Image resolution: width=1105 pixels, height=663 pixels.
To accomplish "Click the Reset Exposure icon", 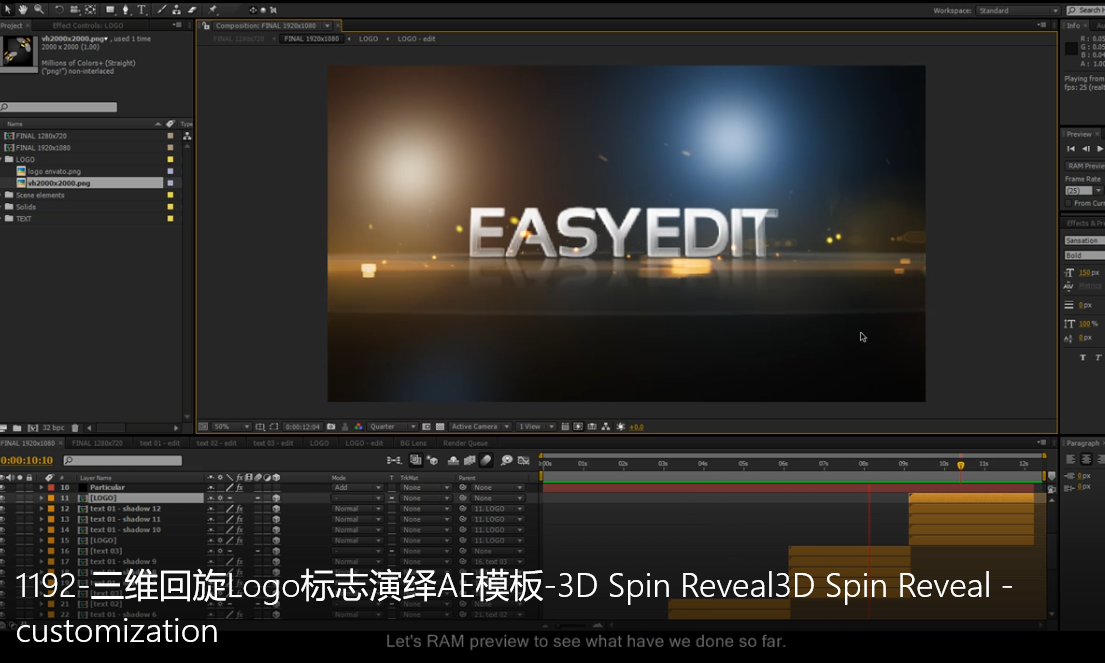I will click(x=620, y=426).
